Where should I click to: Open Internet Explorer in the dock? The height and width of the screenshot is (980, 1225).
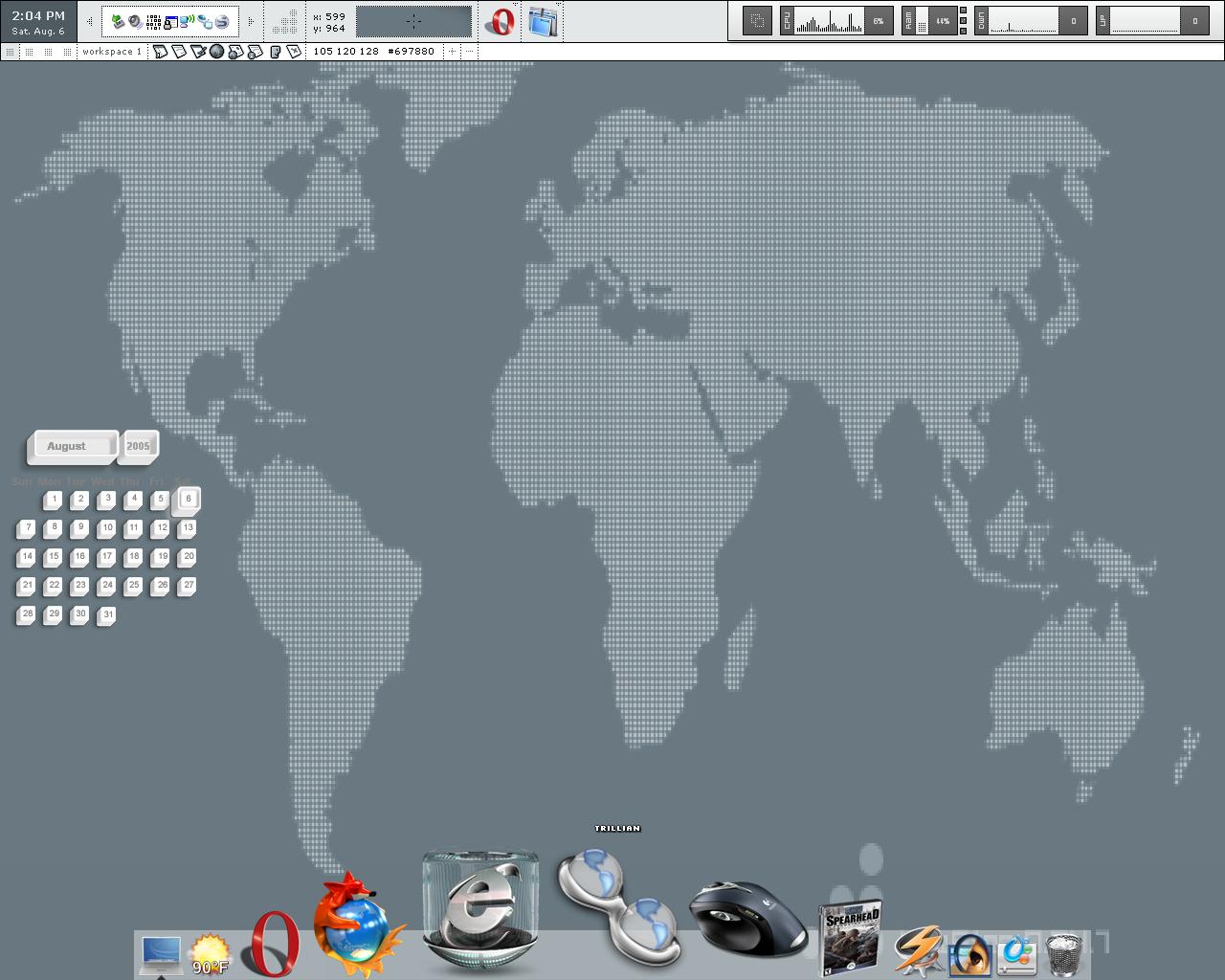tap(479, 911)
